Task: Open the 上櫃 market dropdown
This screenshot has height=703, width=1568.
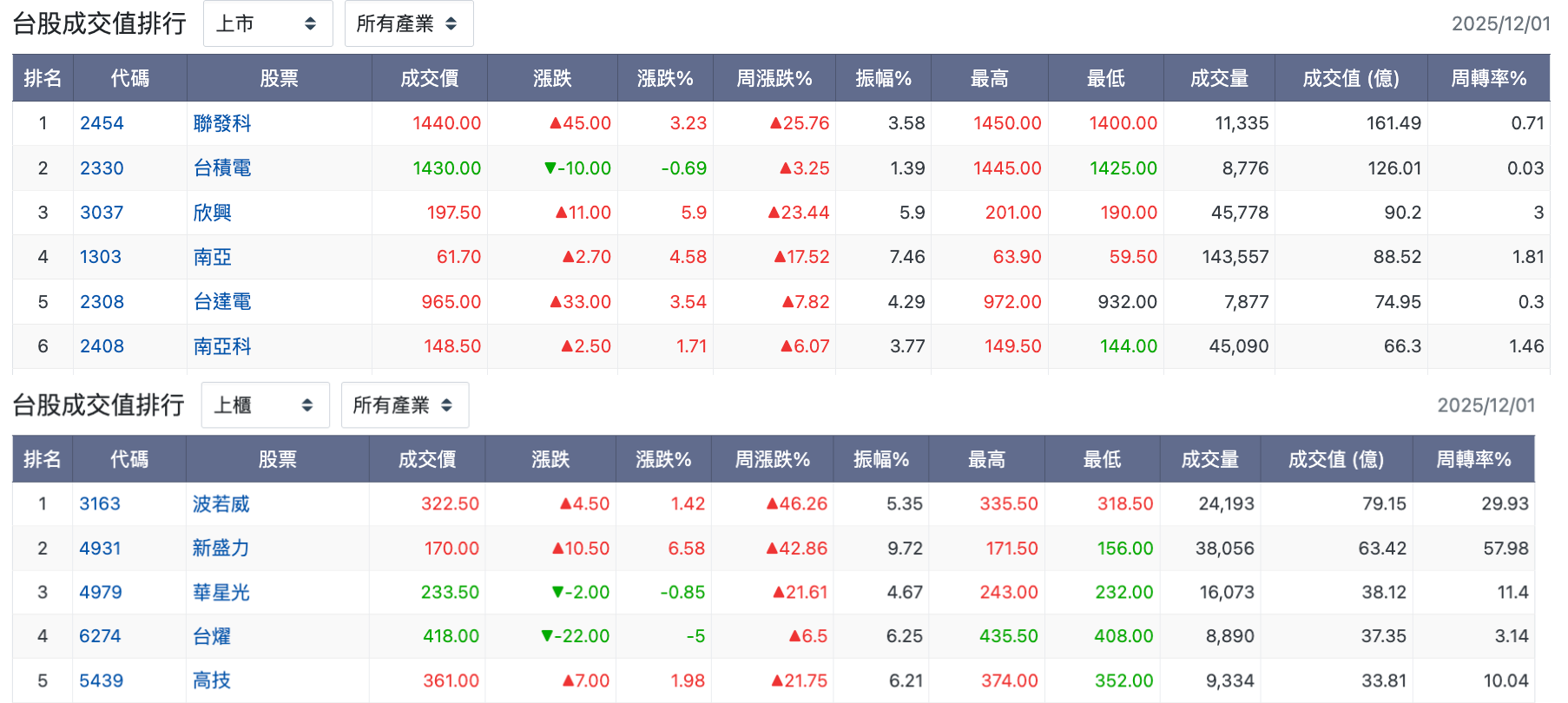Action: [x=265, y=405]
